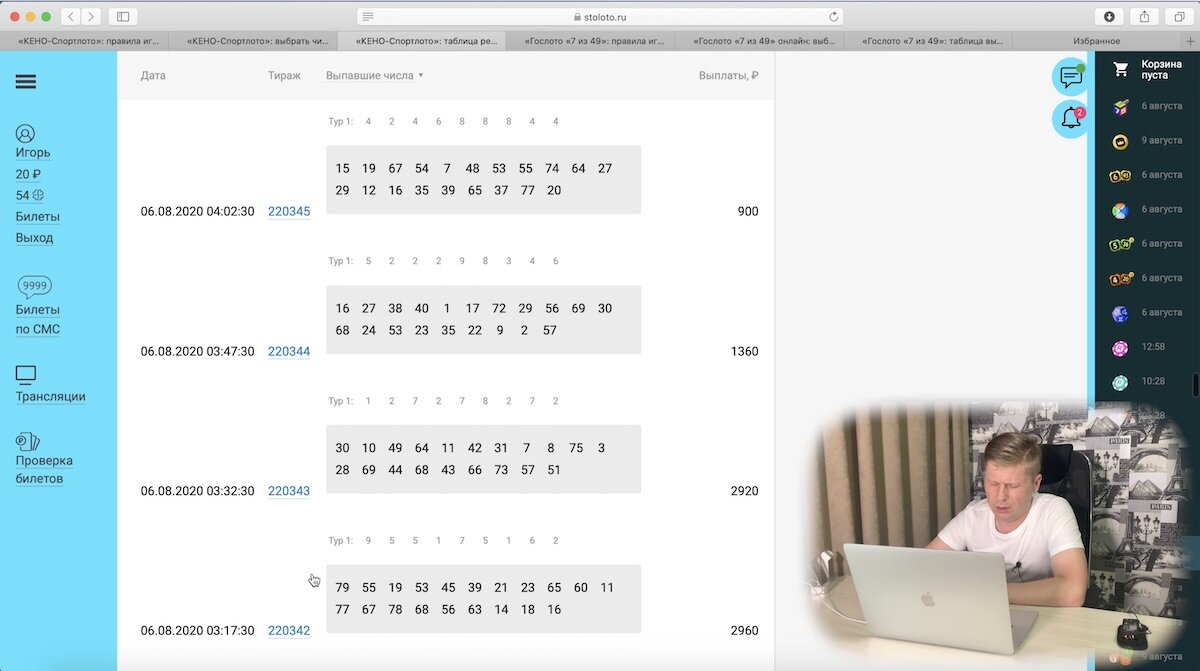Click the Тираж column header
Screen dimensions: 1200x671
(x=284, y=76)
